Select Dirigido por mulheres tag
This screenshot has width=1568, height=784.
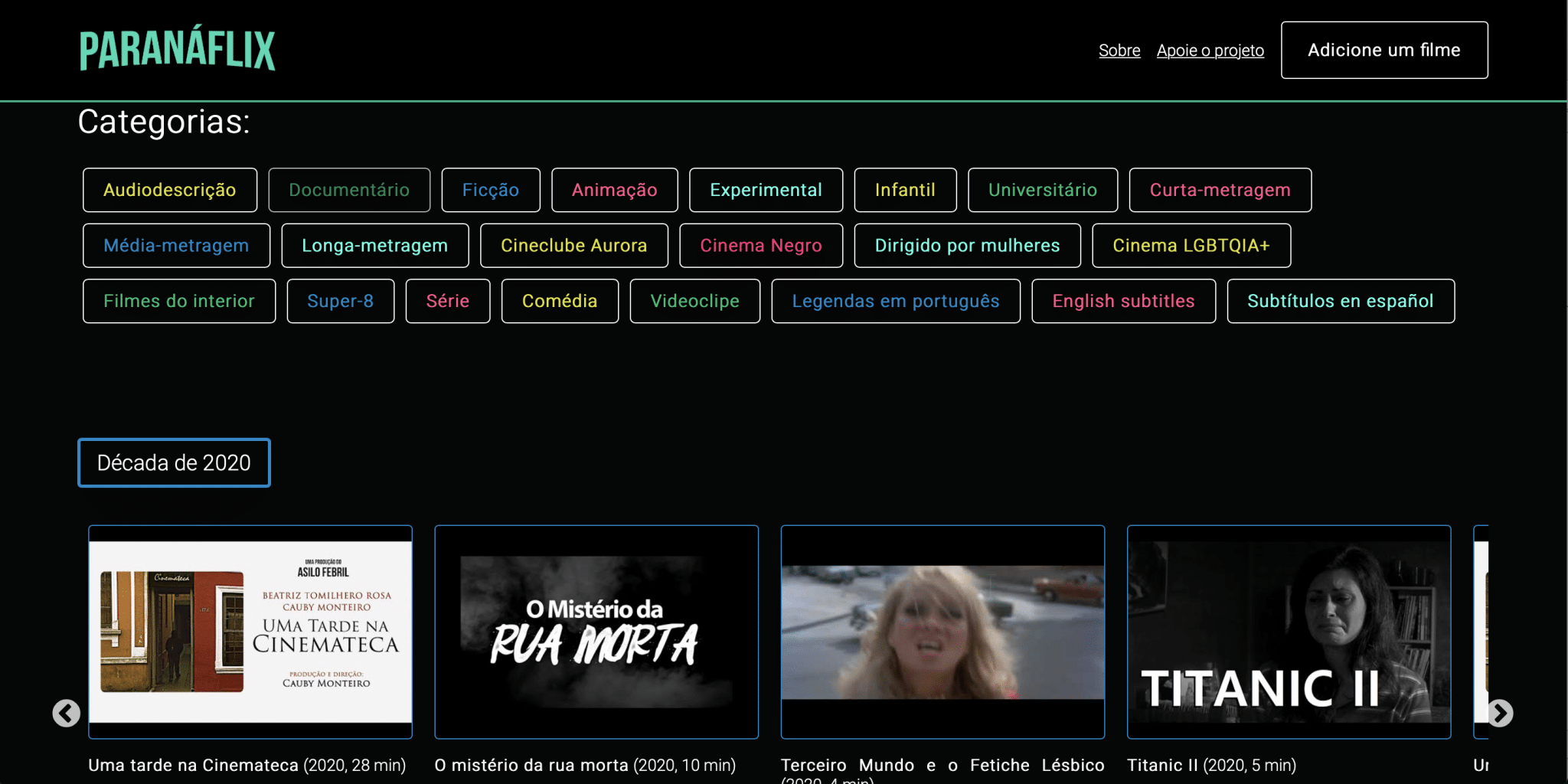tap(968, 246)
